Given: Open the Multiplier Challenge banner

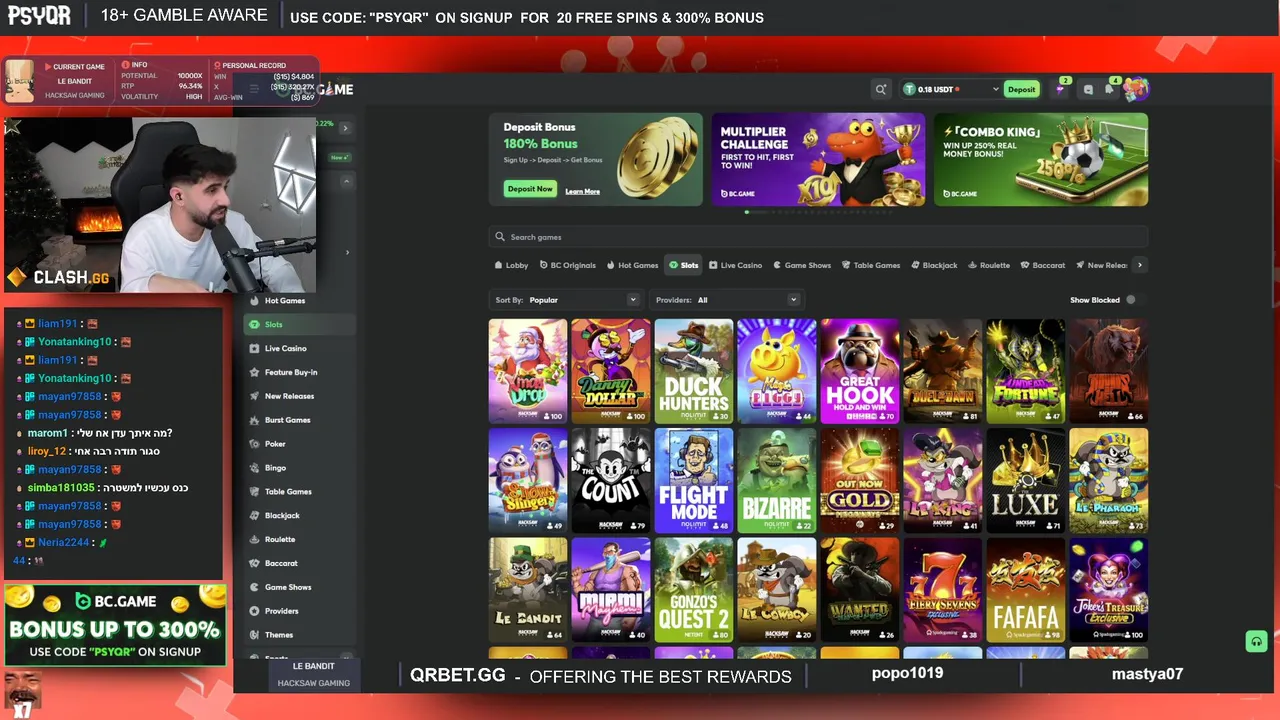Looking at the screenshot, I should click(818, 159).
